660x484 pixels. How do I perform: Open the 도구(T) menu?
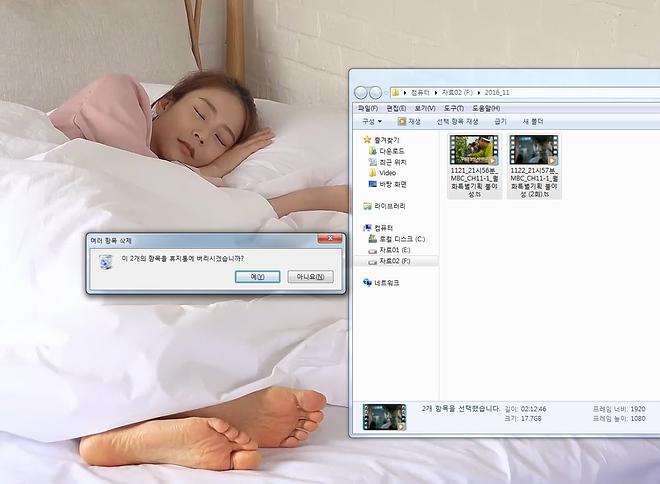454,108
